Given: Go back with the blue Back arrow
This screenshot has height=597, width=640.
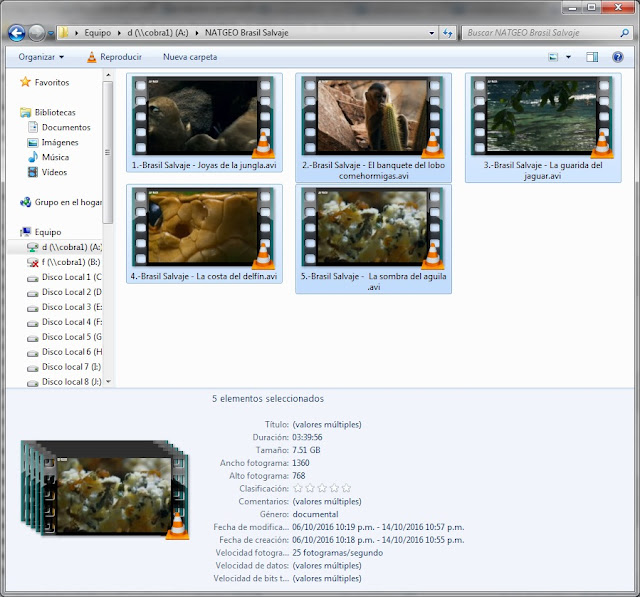Looking at the screenshot, I should coord(17,33).
